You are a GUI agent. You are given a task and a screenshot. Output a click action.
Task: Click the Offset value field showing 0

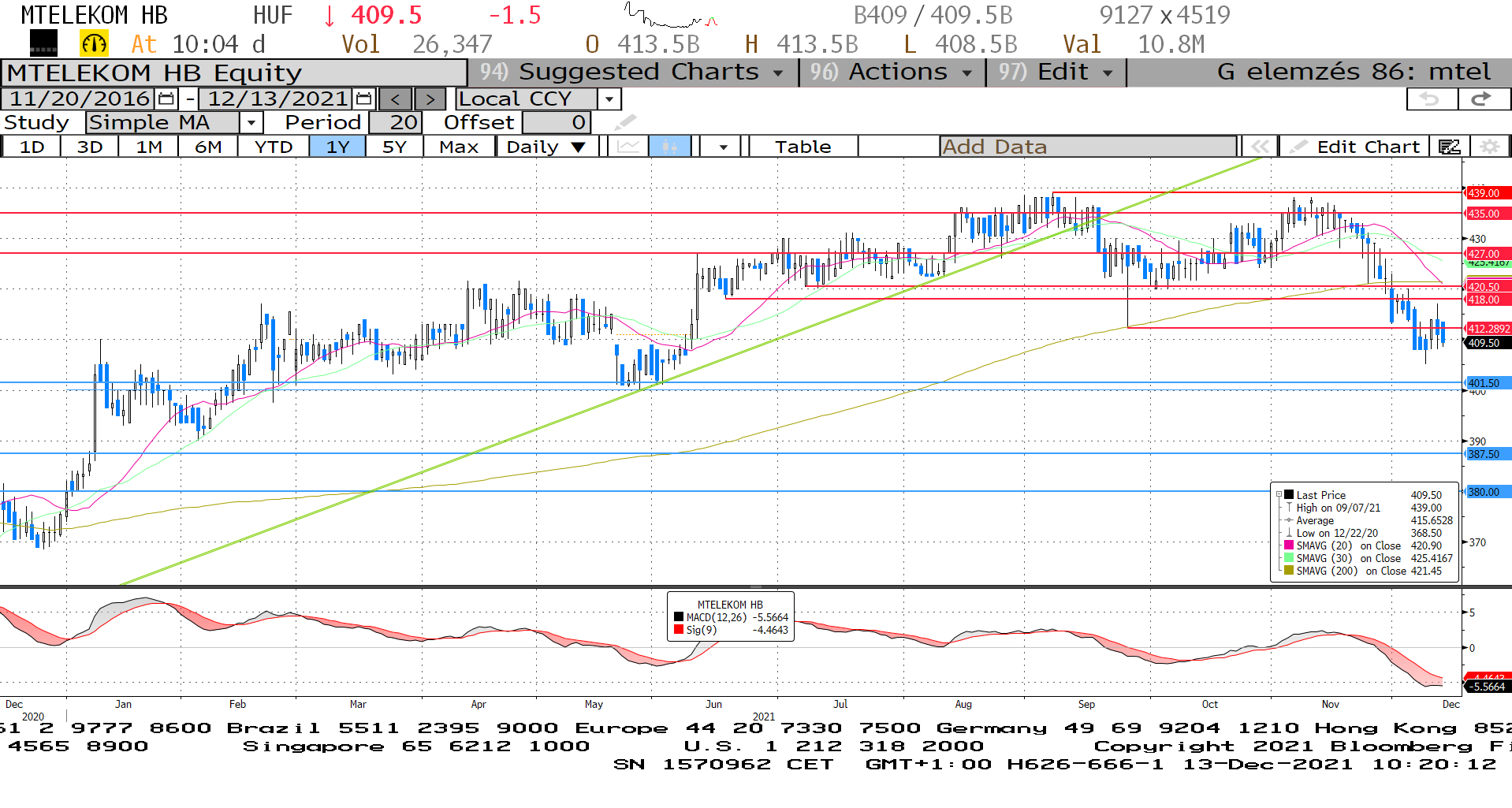point(556,123)
